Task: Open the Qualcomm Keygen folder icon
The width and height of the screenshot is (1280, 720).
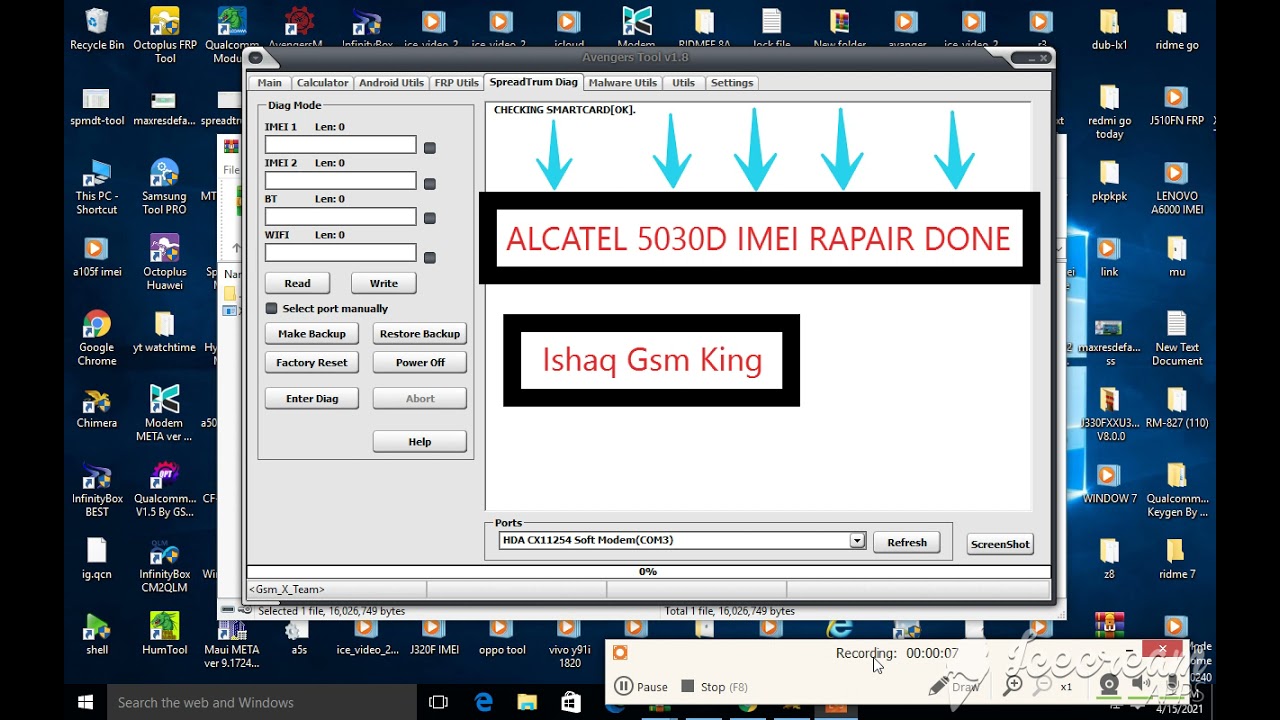Action: [x=1177, y=489]
